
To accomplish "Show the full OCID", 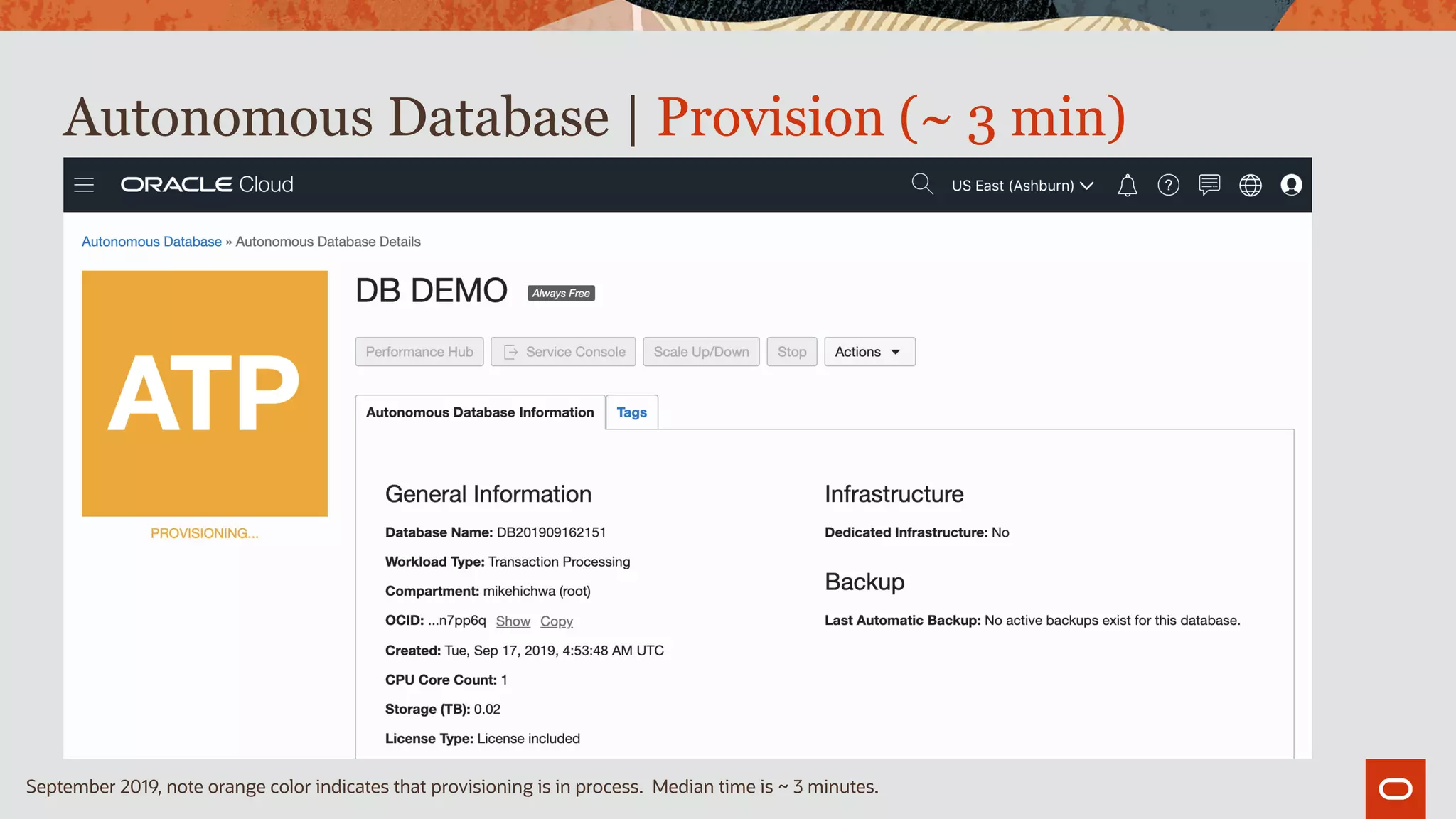I will [513, 621].
